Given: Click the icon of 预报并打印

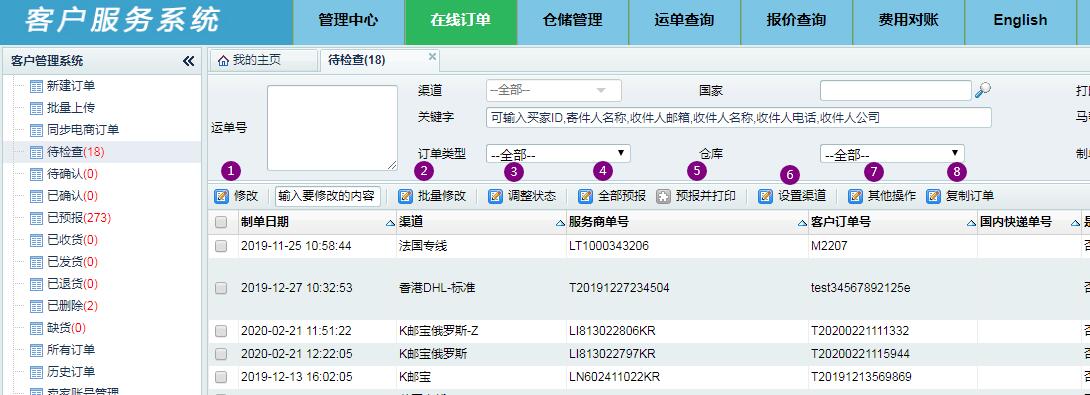Looking at the screenshot, I should (x=663, y=196).
